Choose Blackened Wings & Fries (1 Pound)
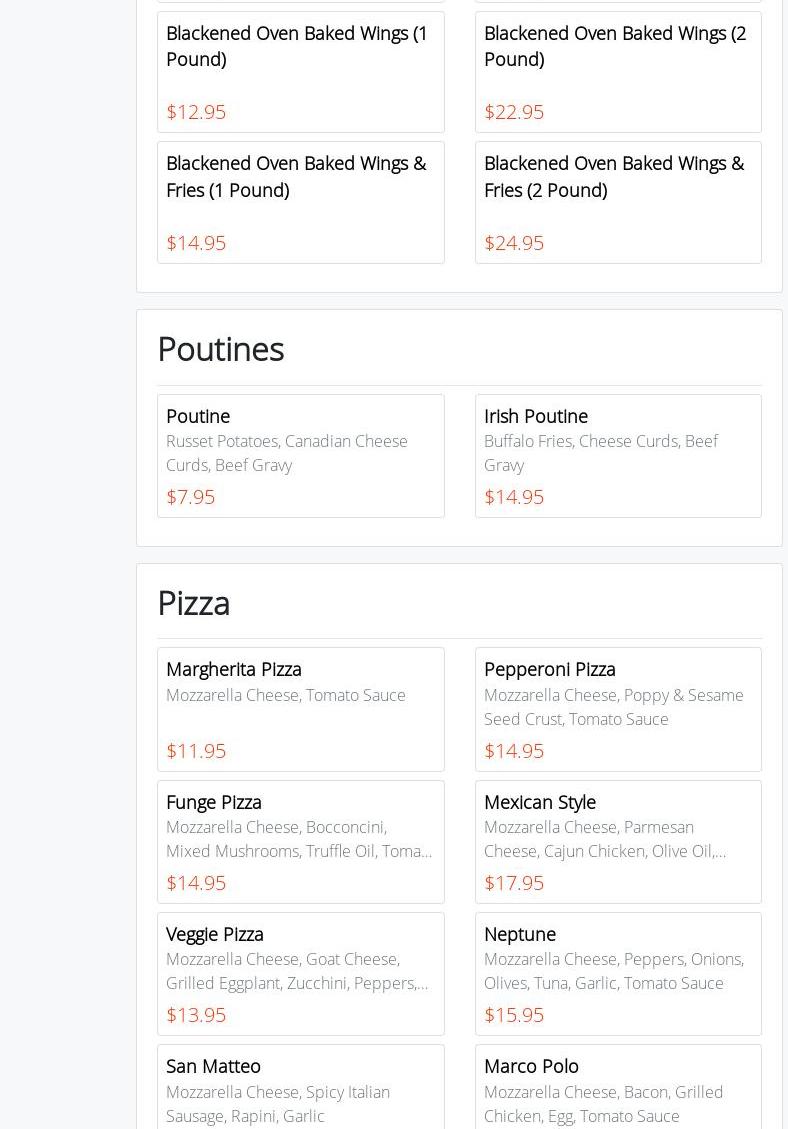Image resolution: width=788 pixels, height=1129 pixels. click(300, 202)
